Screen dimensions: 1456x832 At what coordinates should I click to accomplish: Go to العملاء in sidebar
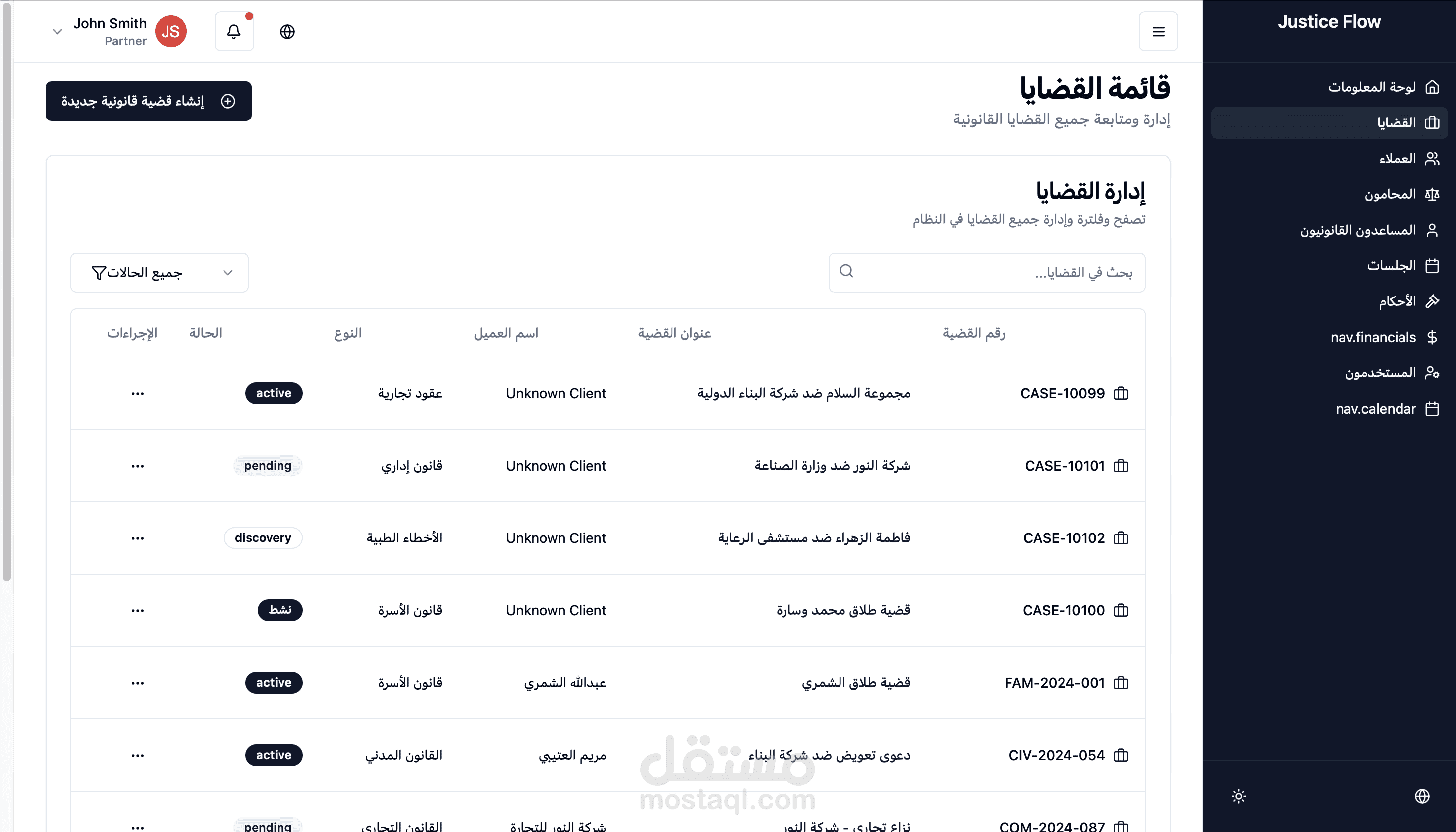[1397, 158]
